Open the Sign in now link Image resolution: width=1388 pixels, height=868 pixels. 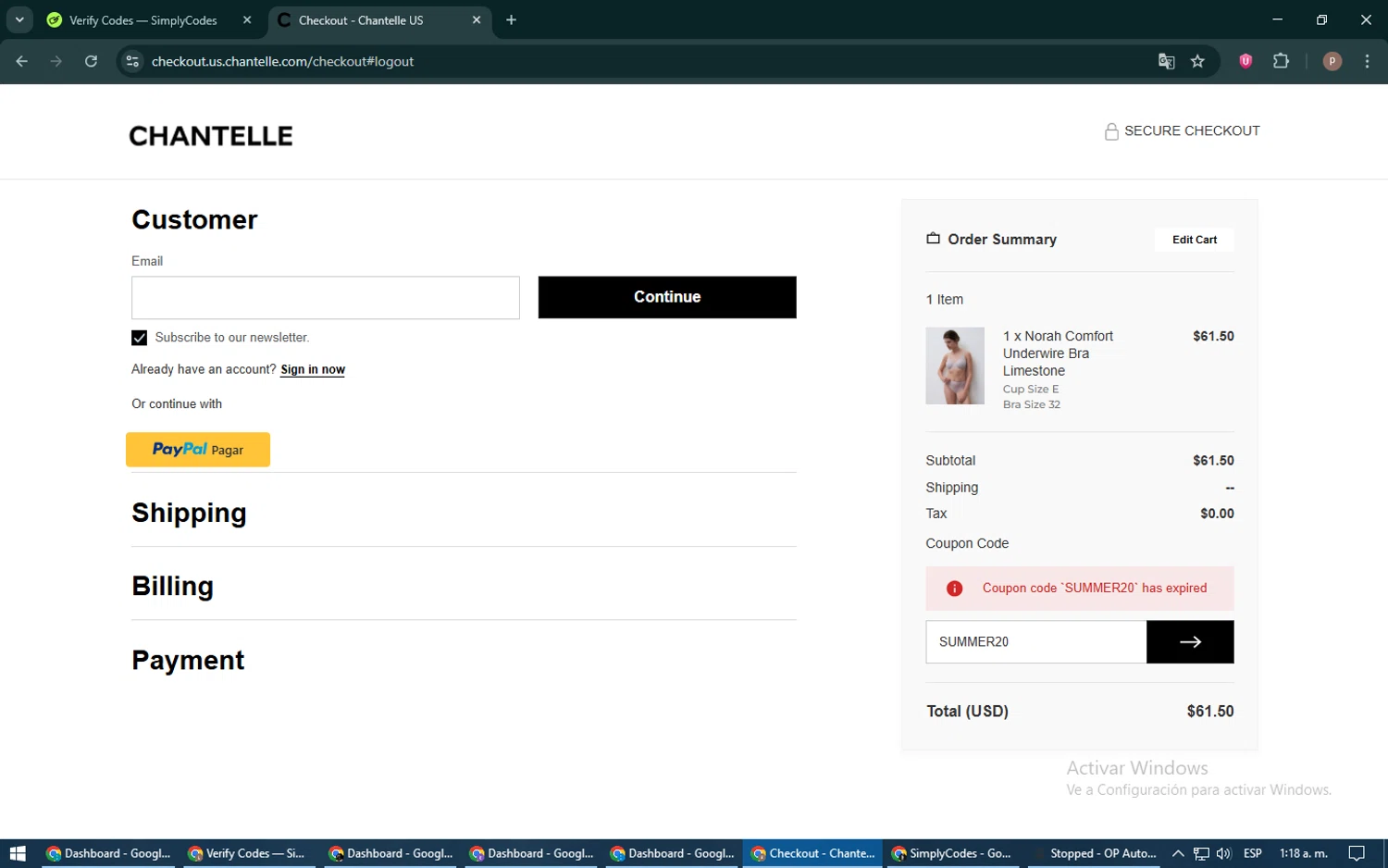pos(313,369)
